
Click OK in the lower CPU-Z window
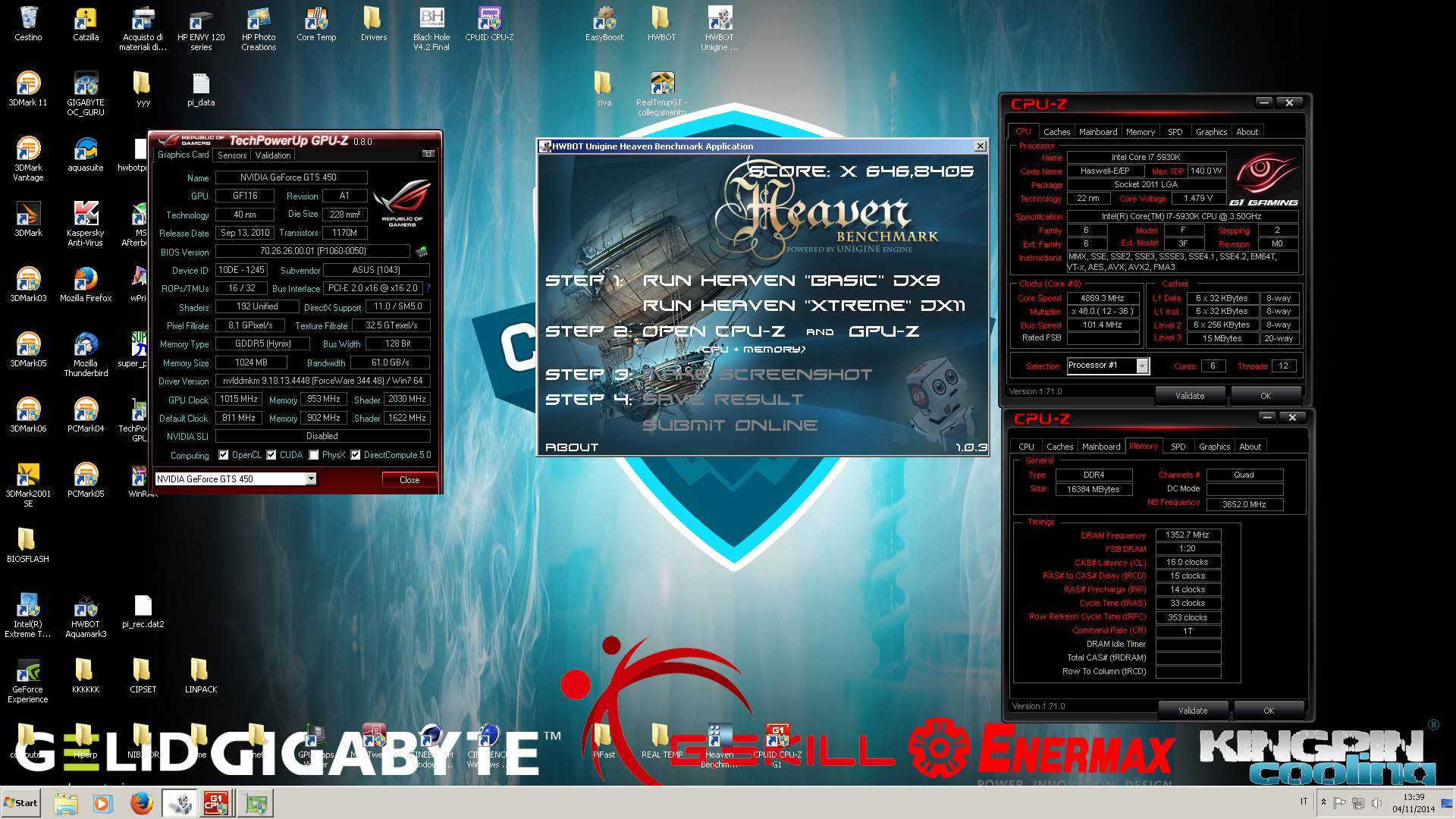click(x=1269, y=711)
